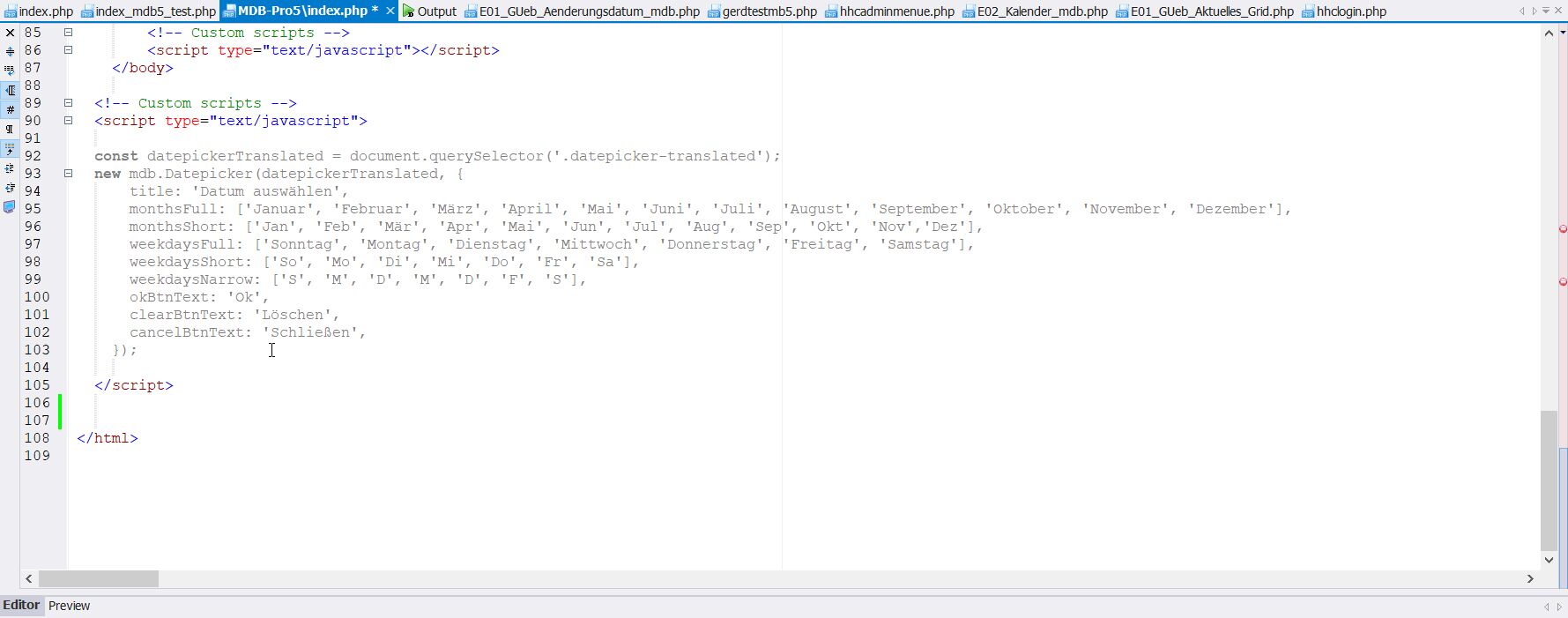
Task: Click the string 'Schließen' on line 102
Action: pos(309,332)
